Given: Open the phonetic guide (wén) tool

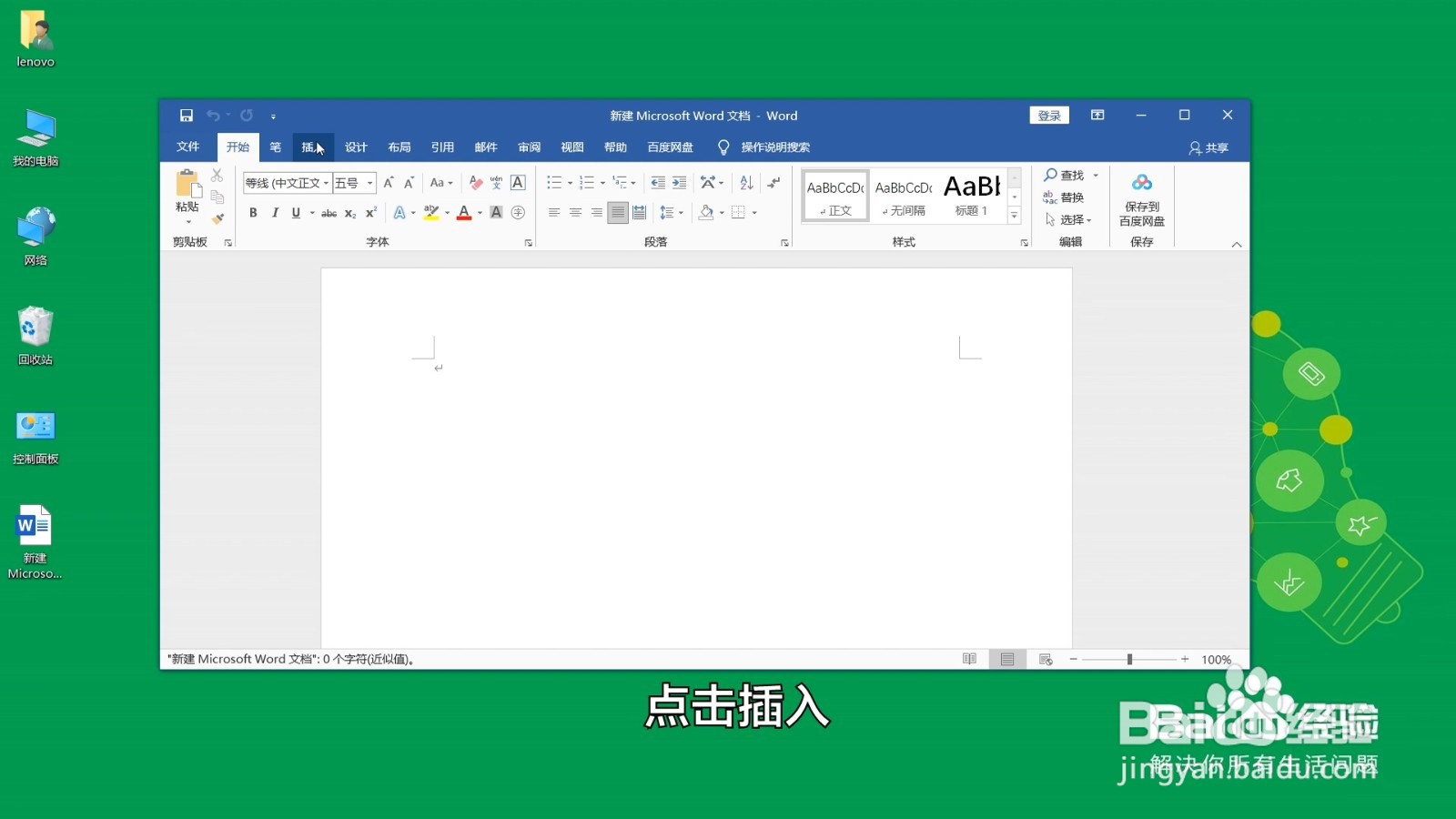Looking at the screenshot, I should tap(496, 183).
